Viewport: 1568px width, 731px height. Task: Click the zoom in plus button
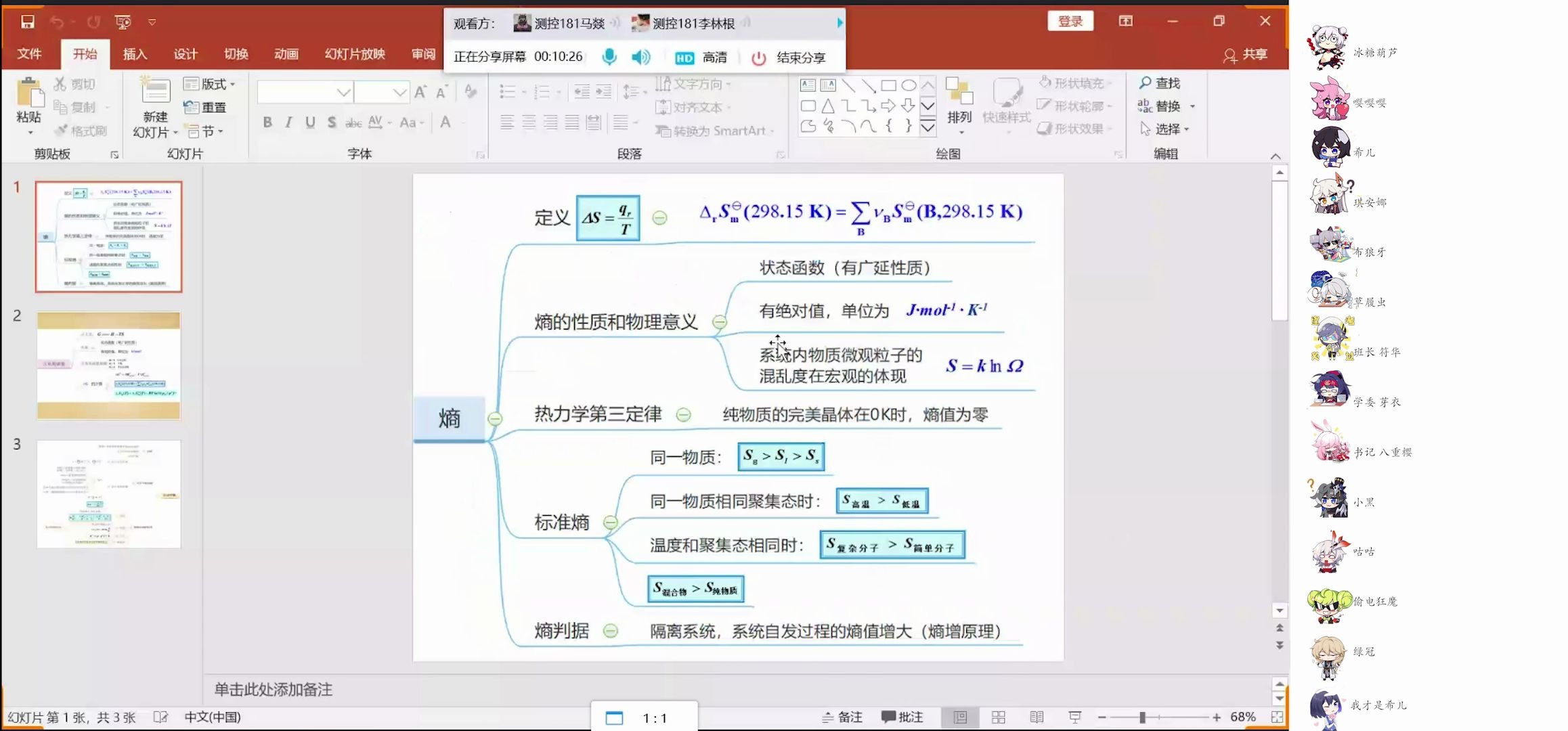[1217, 717]
